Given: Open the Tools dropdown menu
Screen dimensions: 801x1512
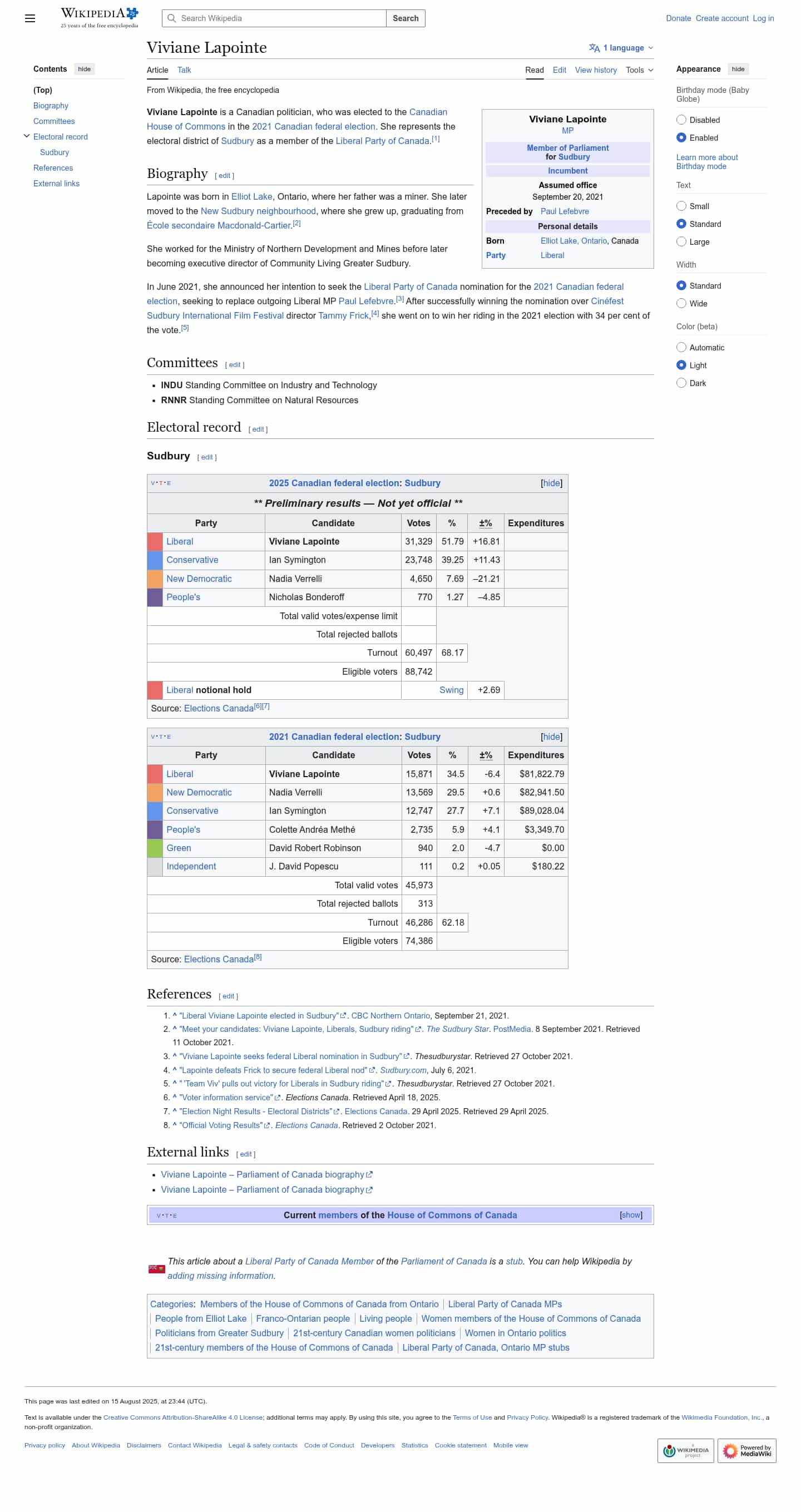Looking at the screenshot, I should tap(639, 70).
